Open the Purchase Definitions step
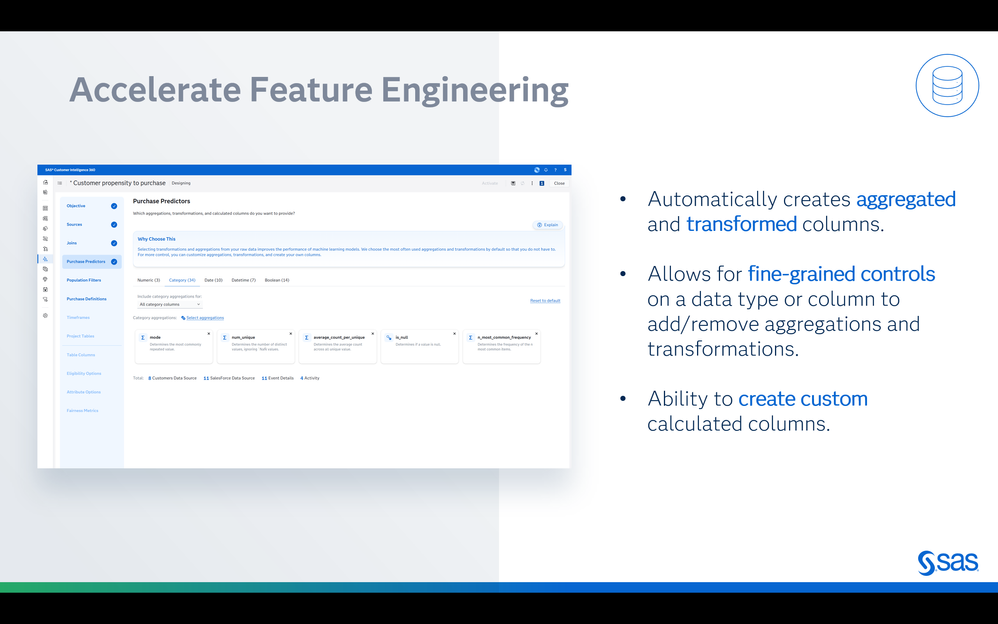 pos(87,299)
